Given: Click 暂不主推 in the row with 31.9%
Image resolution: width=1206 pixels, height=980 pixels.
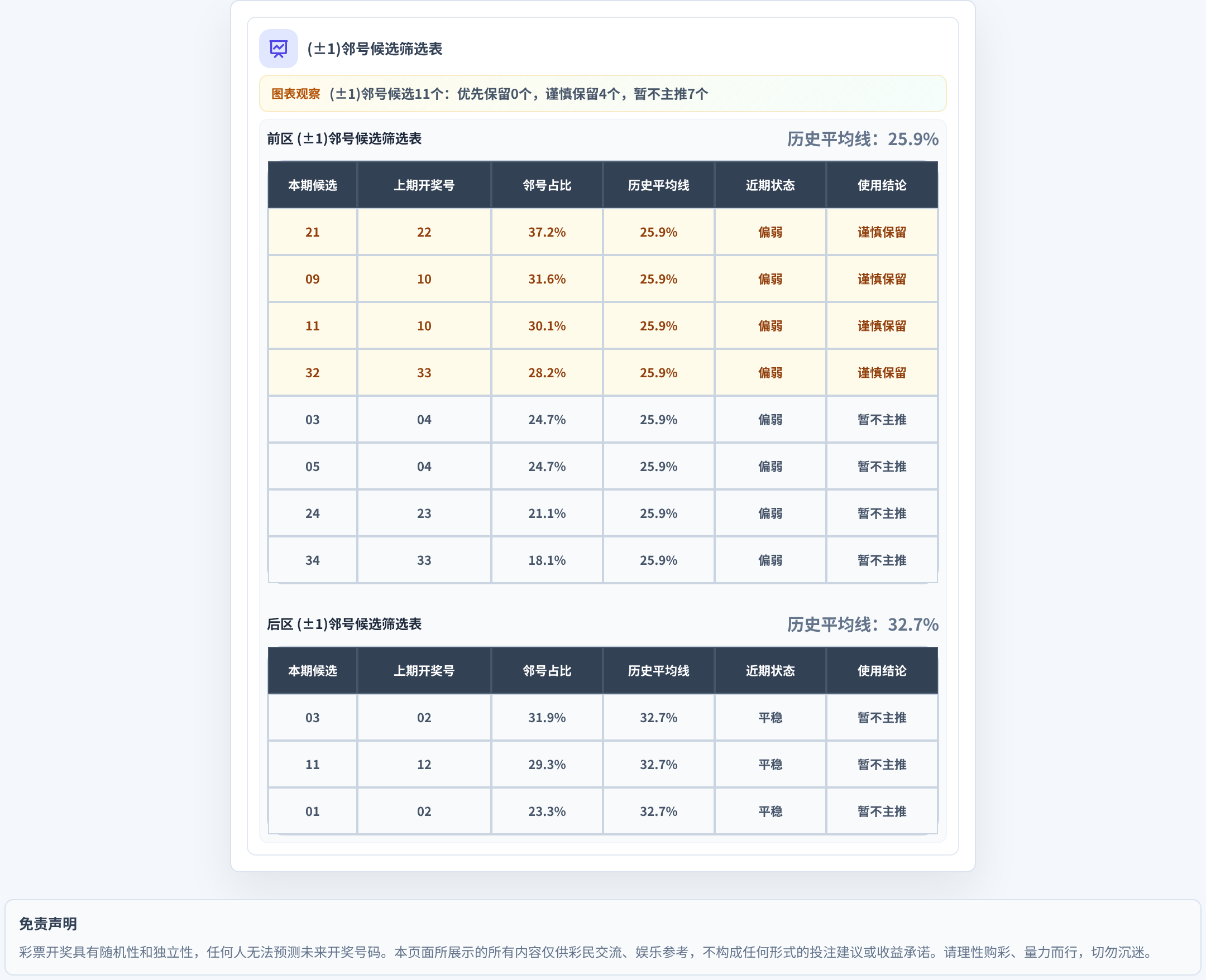Looking at the screenshot, I should [882, 718].
